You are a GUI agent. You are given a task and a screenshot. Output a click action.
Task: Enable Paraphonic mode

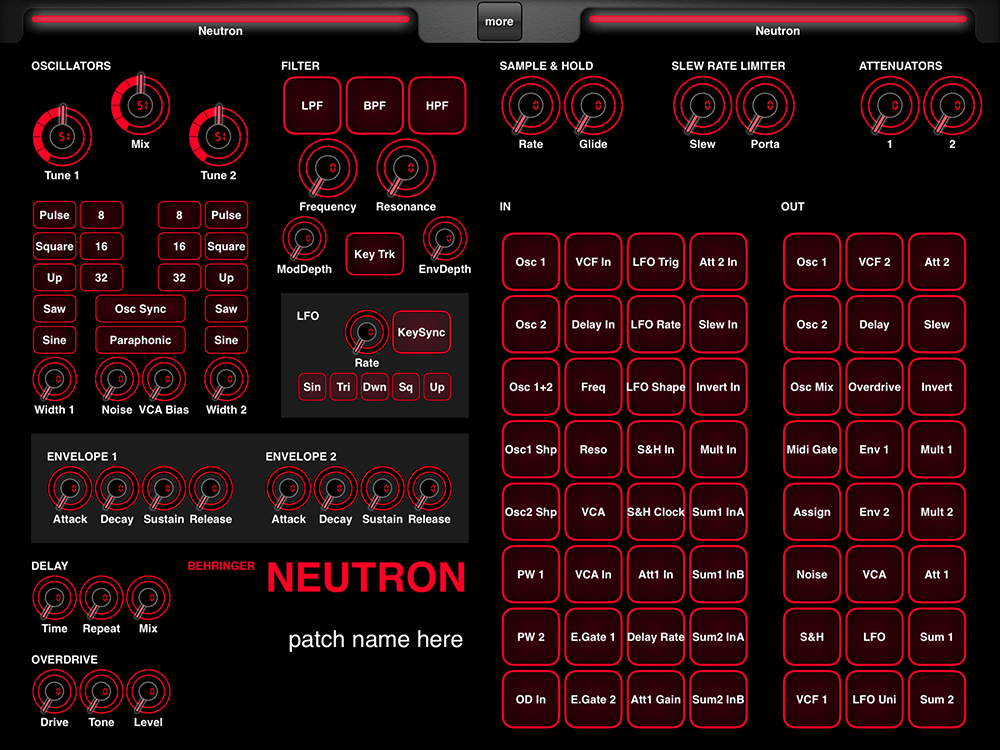140,340
